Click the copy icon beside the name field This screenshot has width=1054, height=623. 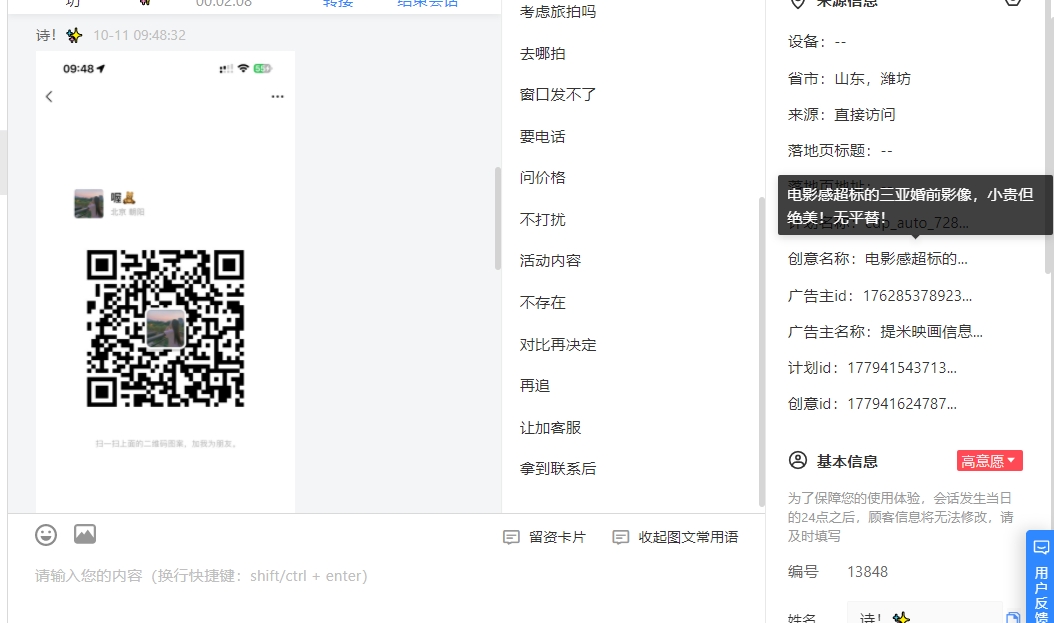1012,618
